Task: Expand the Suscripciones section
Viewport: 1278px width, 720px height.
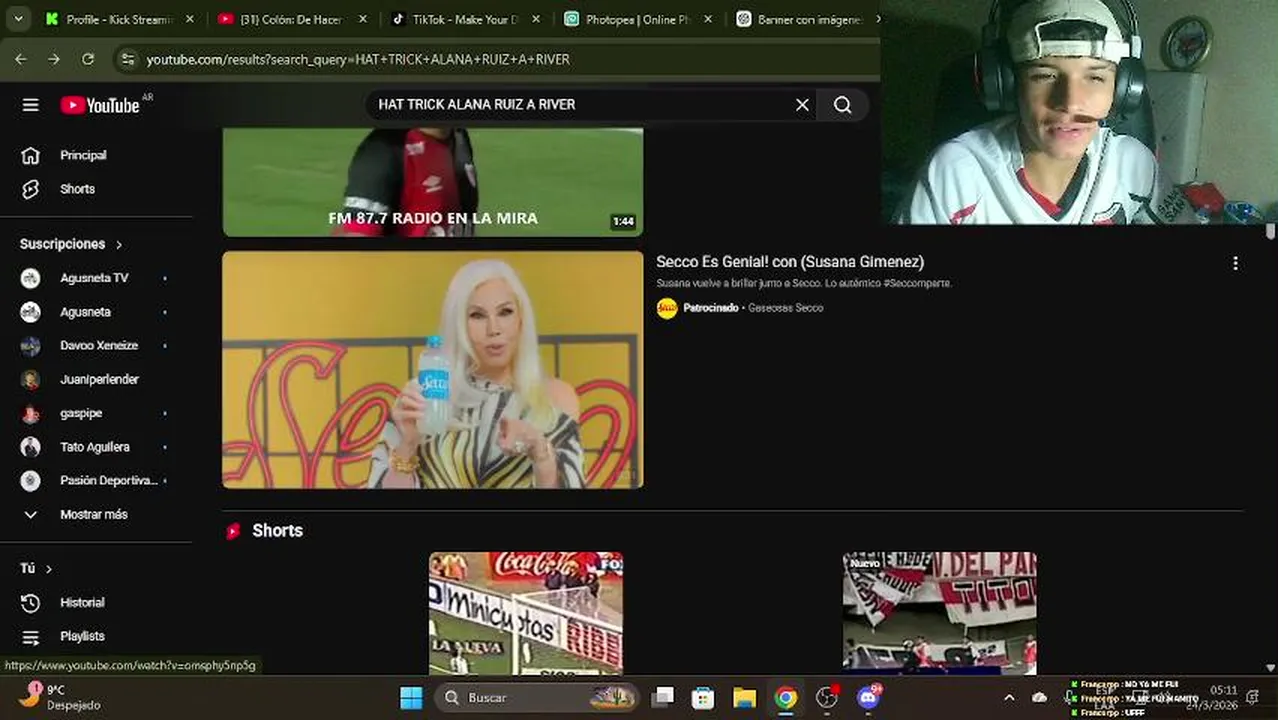Action: tap(71, 244)
